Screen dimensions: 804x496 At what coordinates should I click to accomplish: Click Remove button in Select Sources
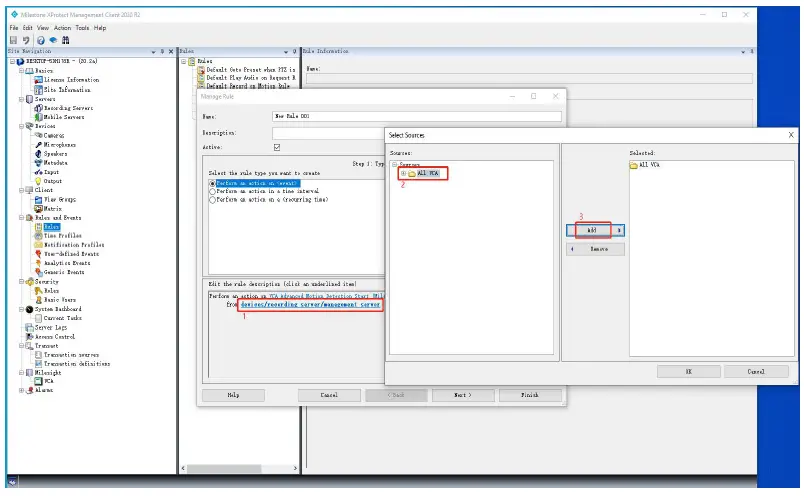pos(595,249)
